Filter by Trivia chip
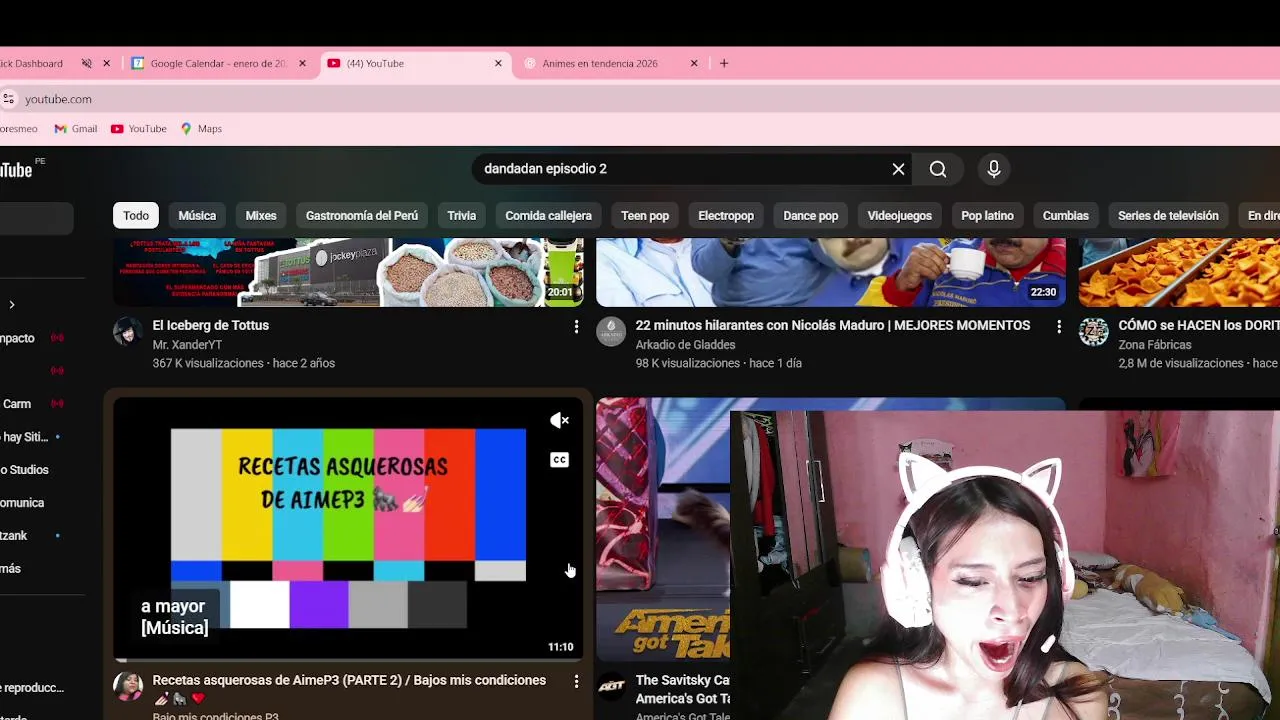 point(462,216)
